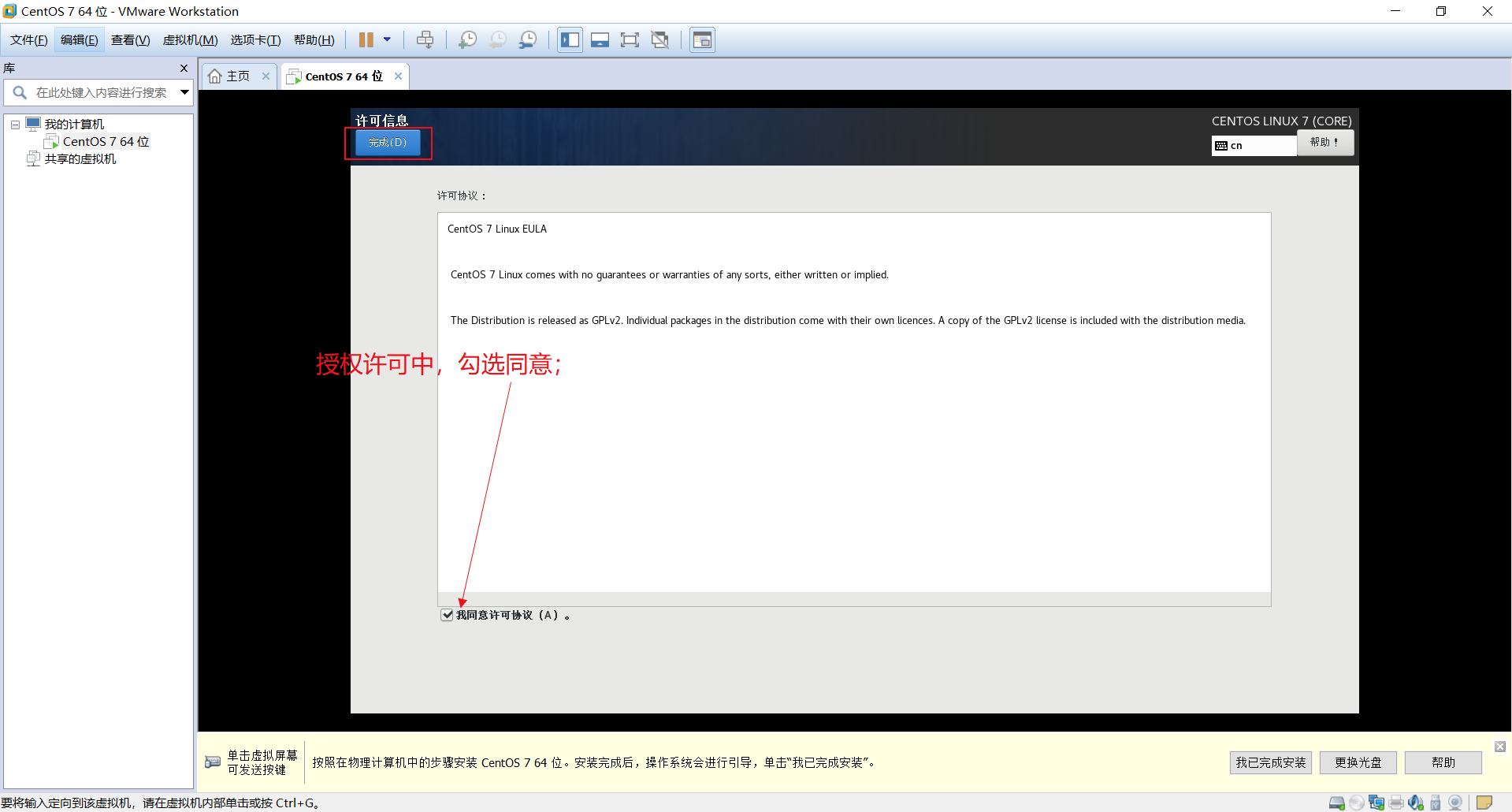This screenshot has height=812, width=1512.
Task: Take a snapshot of the virtual machine
Action: pos(468,39)
